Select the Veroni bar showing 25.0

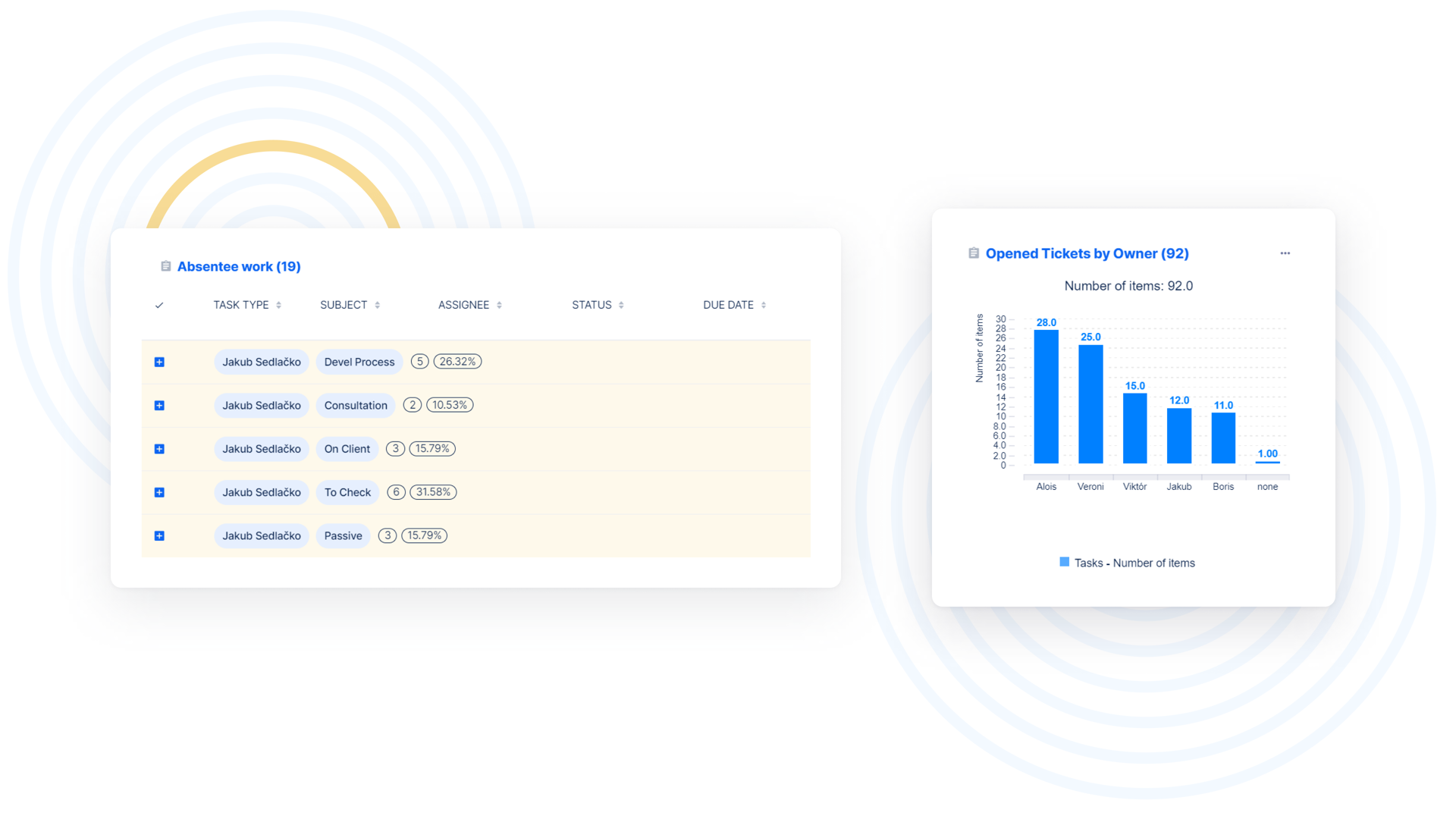pyautogui.click(x=1090, y=403)
